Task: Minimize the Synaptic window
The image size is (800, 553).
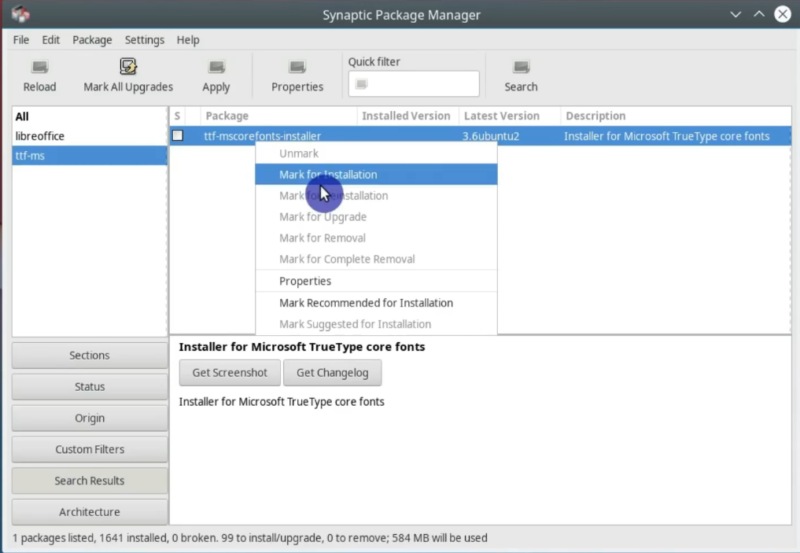Action: point(735,14)
